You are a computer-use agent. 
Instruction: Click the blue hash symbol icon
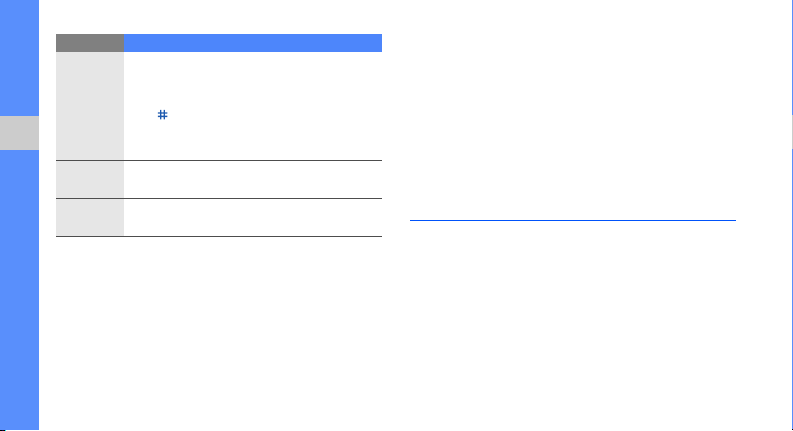point(162,115)
